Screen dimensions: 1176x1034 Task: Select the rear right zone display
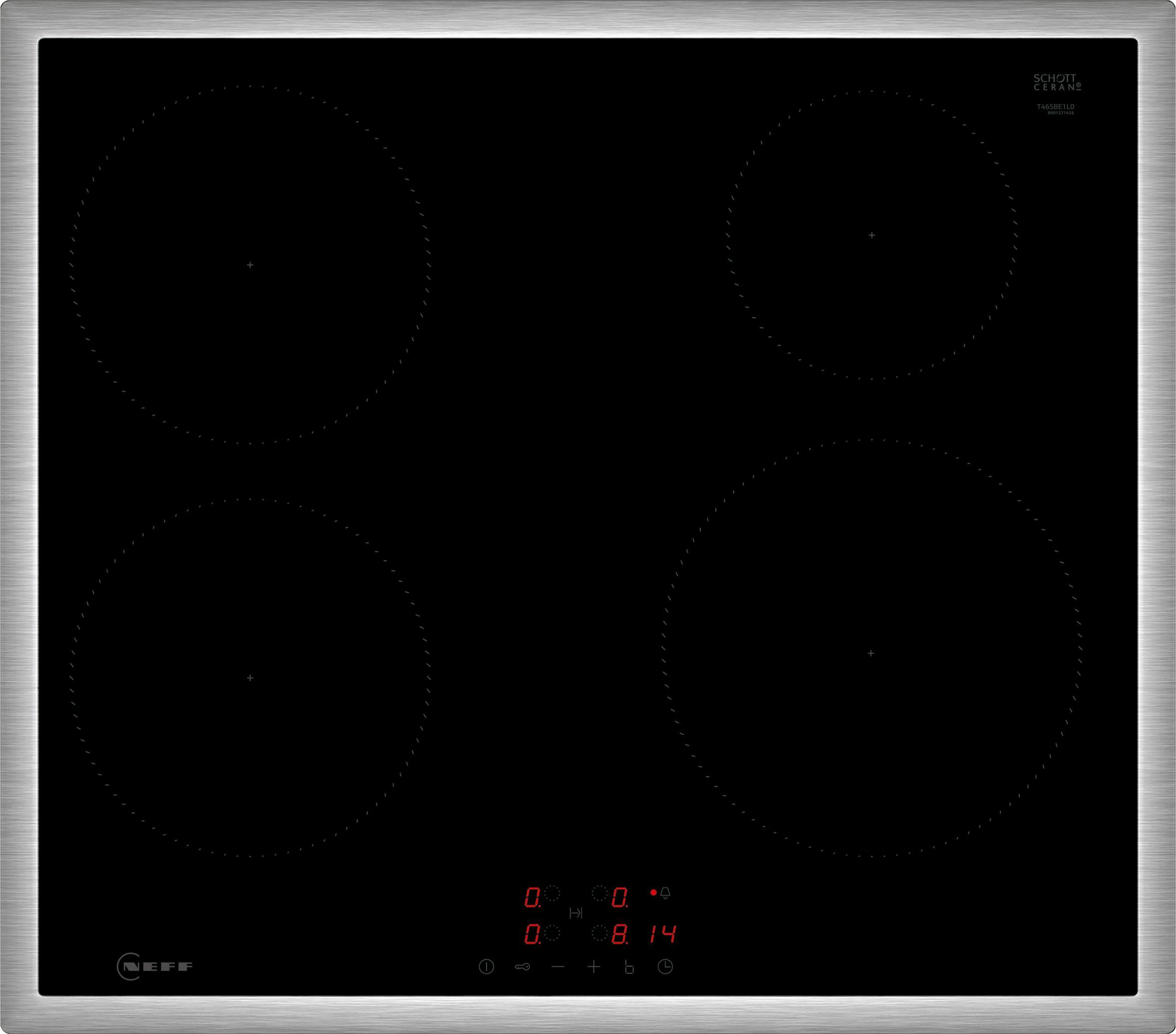point(619,897)
